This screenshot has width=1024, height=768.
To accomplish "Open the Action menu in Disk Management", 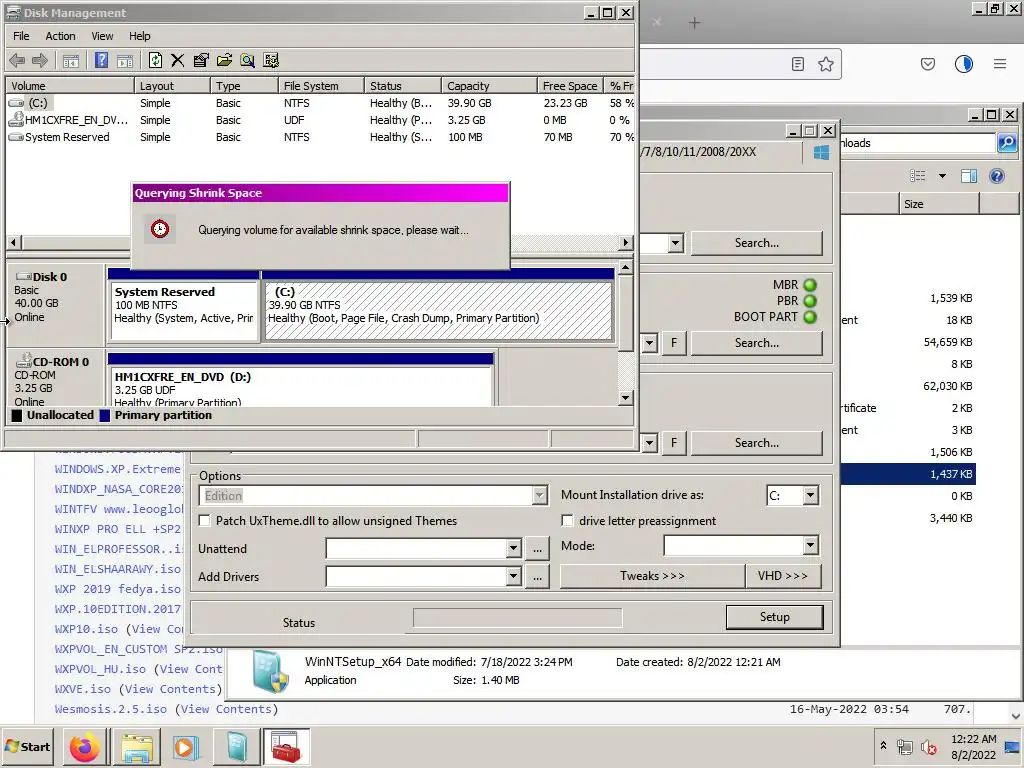I will [60, 36].
